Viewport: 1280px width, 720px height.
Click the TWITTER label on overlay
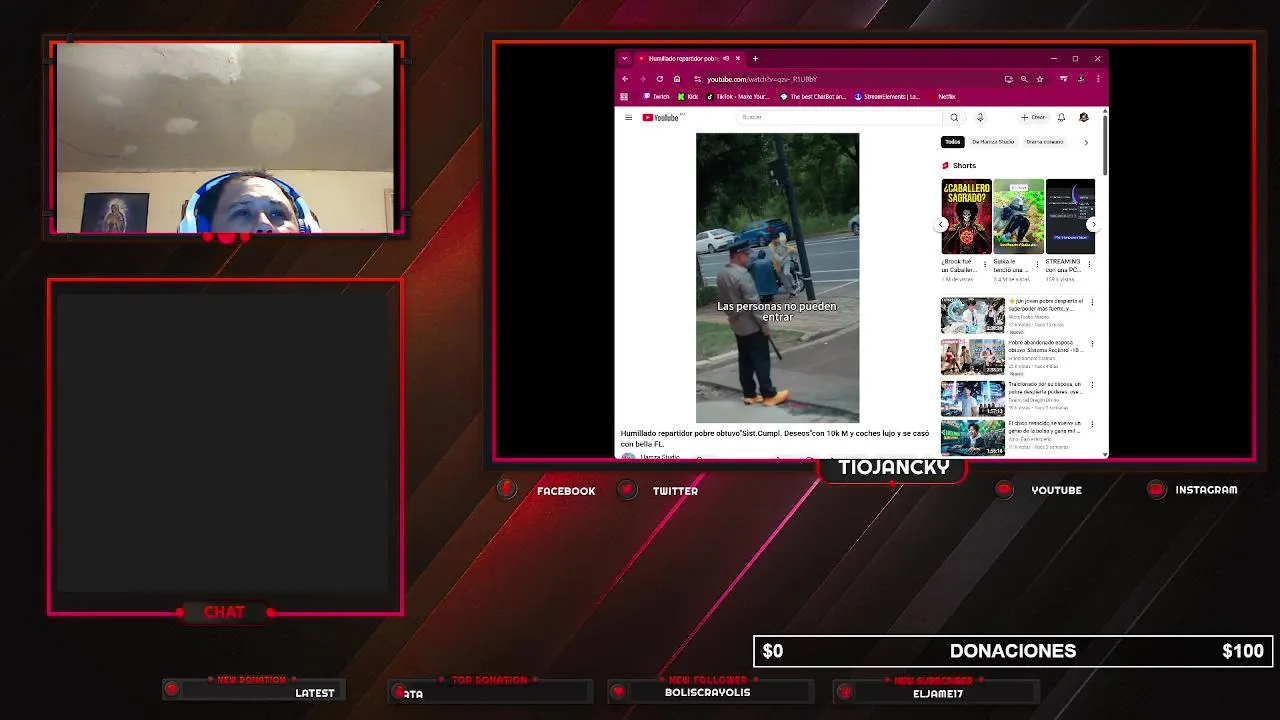click(x=675, y=491)
